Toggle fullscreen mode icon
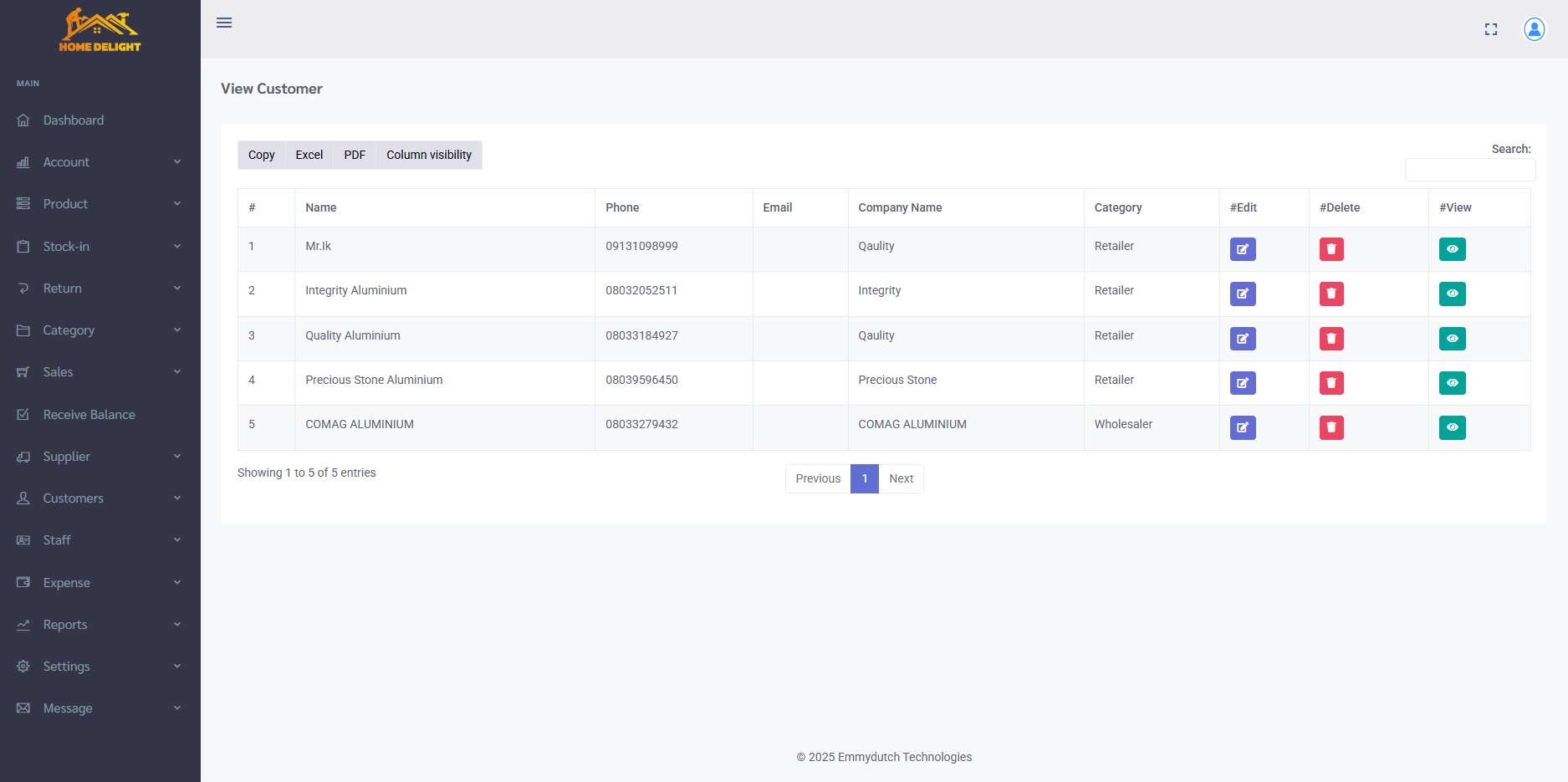This screenshot has width=1568, height=782. coord(1491,29)
